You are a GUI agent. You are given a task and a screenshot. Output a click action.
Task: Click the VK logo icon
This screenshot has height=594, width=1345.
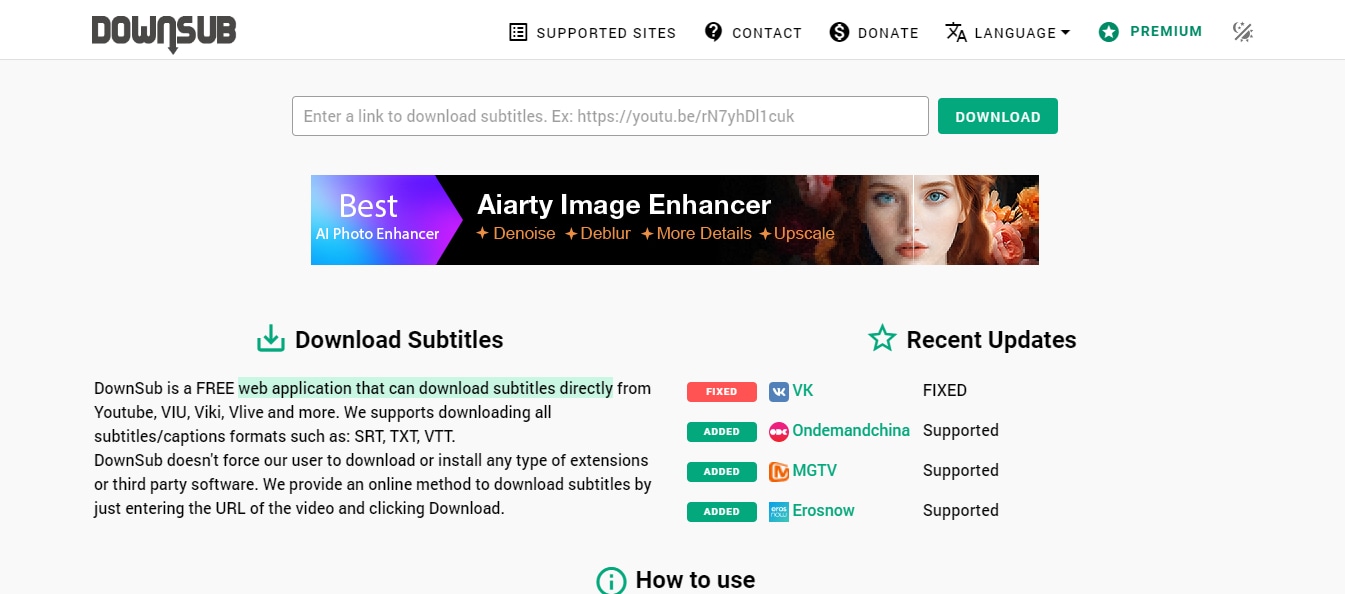[x=778, y=391]
